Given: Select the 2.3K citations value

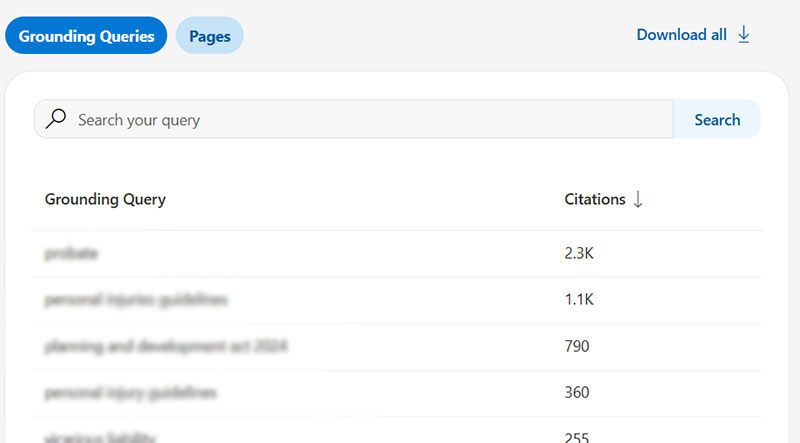Looking at the screenshot, I should pyautogui.click(x=579, y=253).
